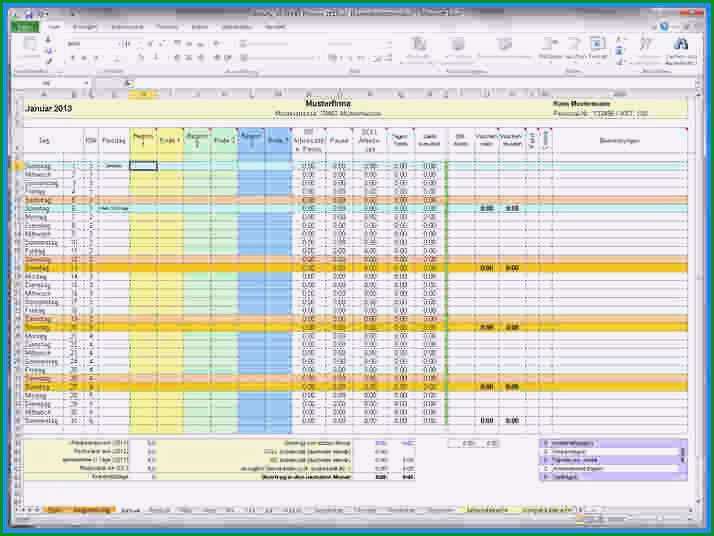Click the Cut scissors icon

(49, 40)
